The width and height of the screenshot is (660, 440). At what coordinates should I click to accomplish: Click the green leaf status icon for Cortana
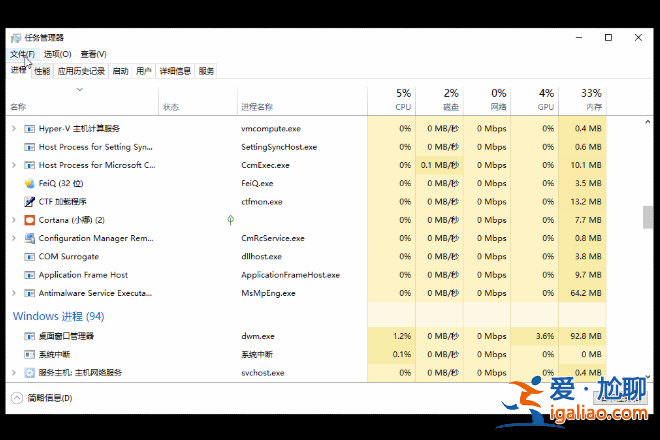pyautogui.click(x=230, y=220)
